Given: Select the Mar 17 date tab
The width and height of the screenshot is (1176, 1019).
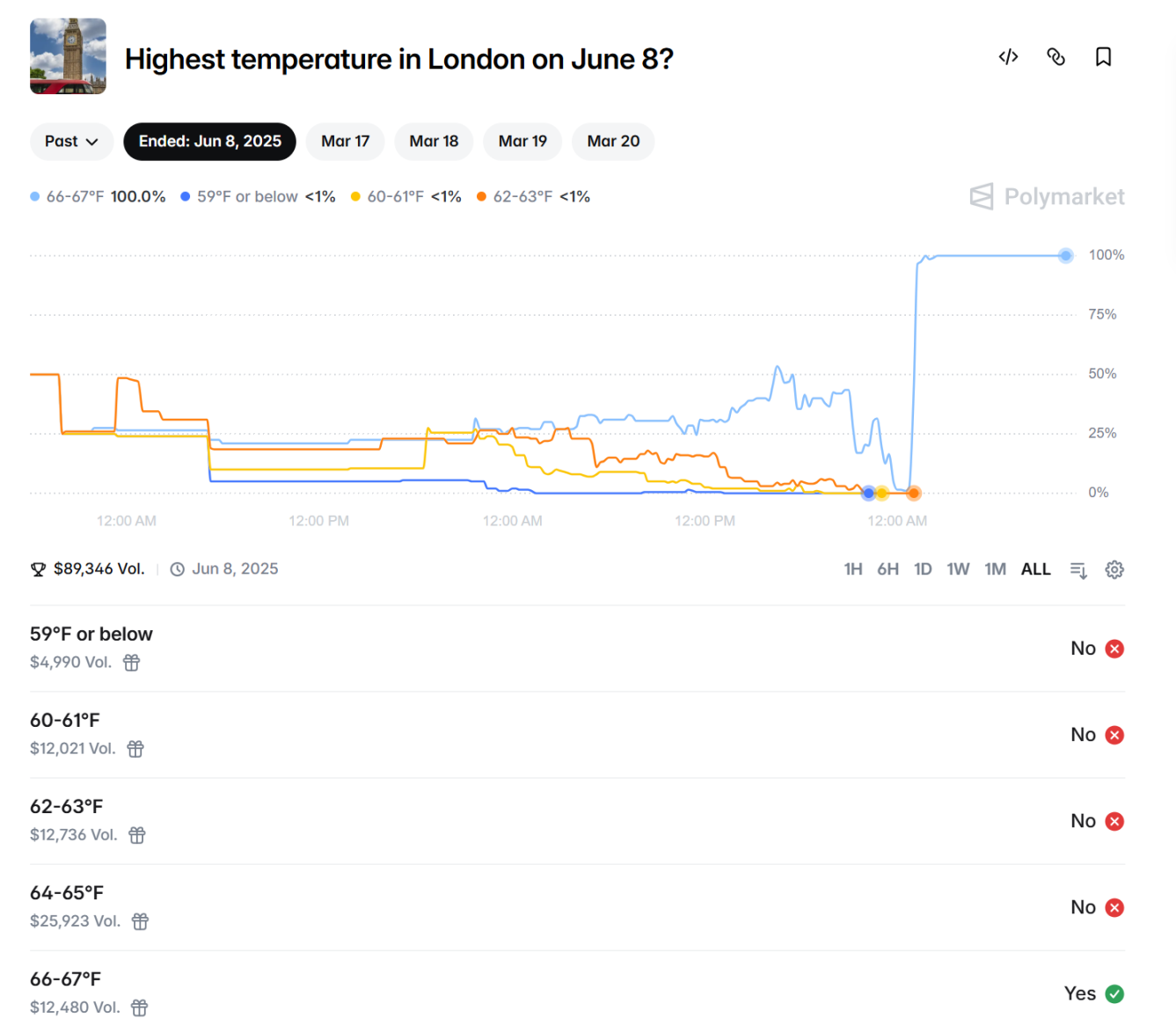Looking at the screenshot, I should click(345, 142).
